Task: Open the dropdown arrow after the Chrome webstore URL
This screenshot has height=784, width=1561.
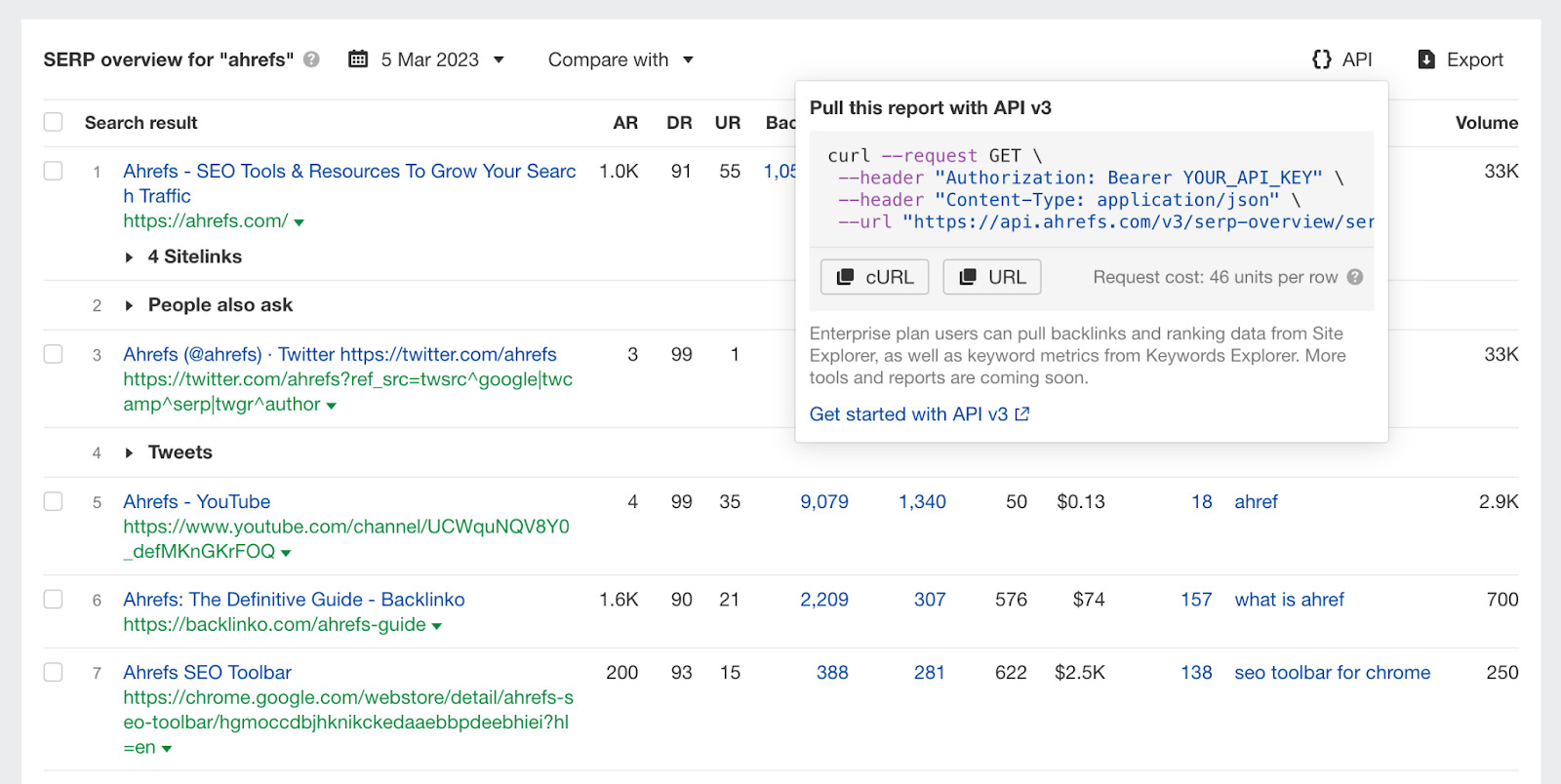Action: pyautogui.click(x=166, y=749)
